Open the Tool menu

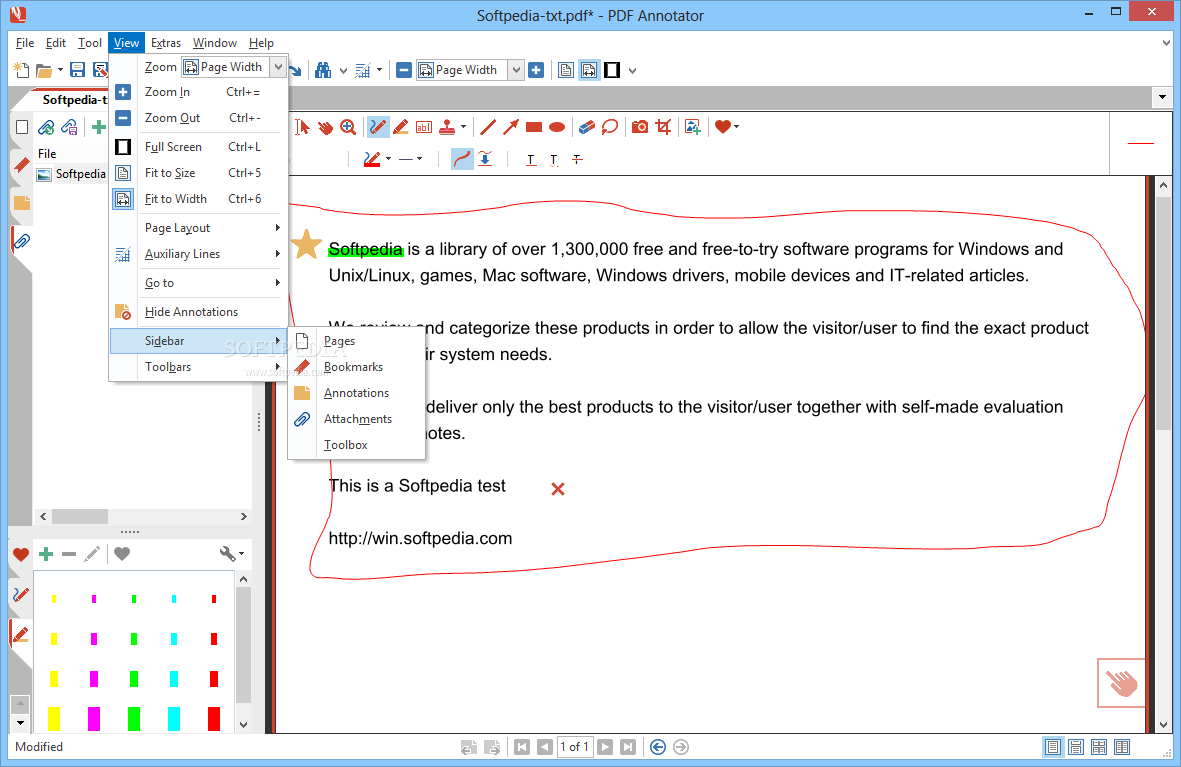(90, 43)
